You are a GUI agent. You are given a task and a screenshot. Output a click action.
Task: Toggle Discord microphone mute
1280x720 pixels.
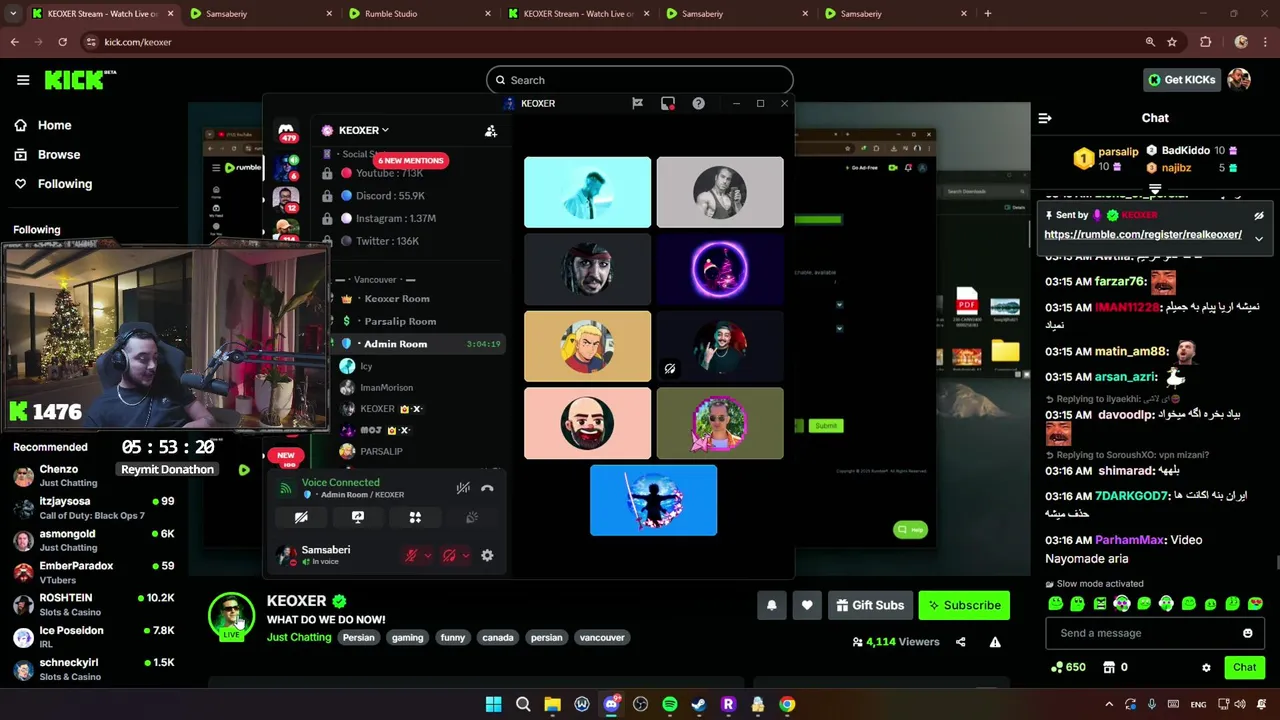pyautogui.click(x=410, y=555)
